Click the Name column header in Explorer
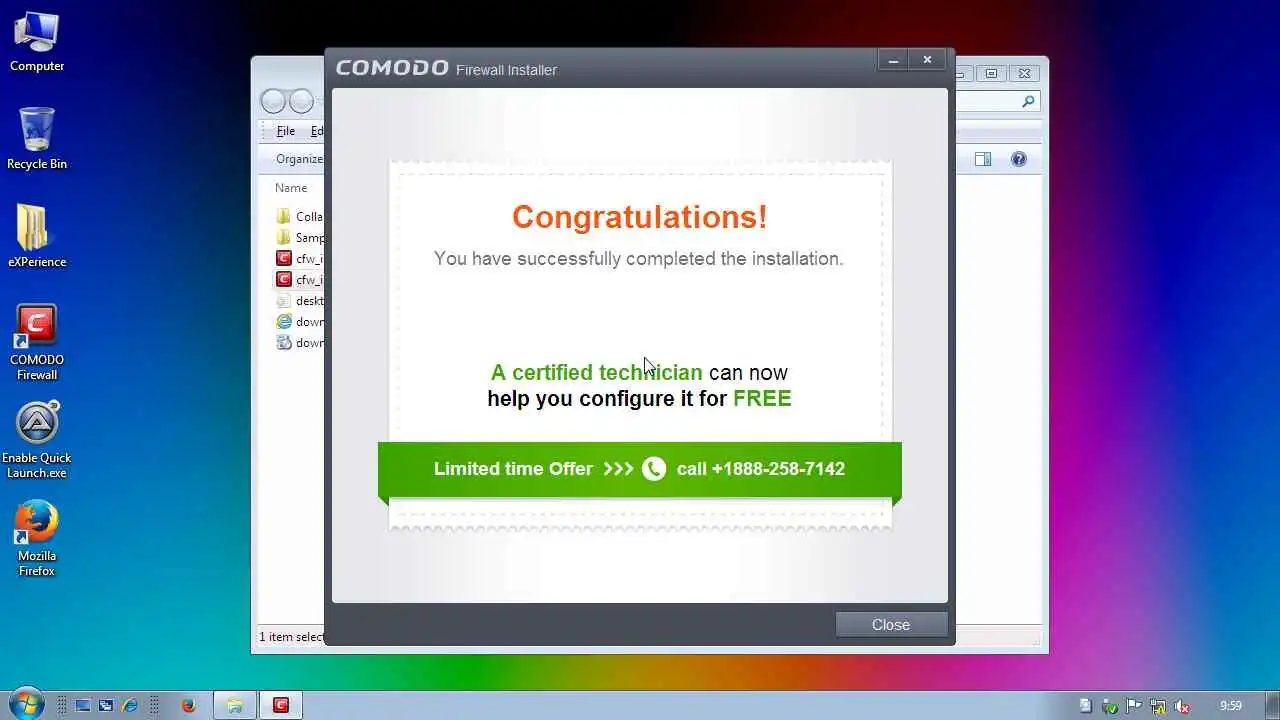This screenshot has height=720, width=1280. pos(291,188)
